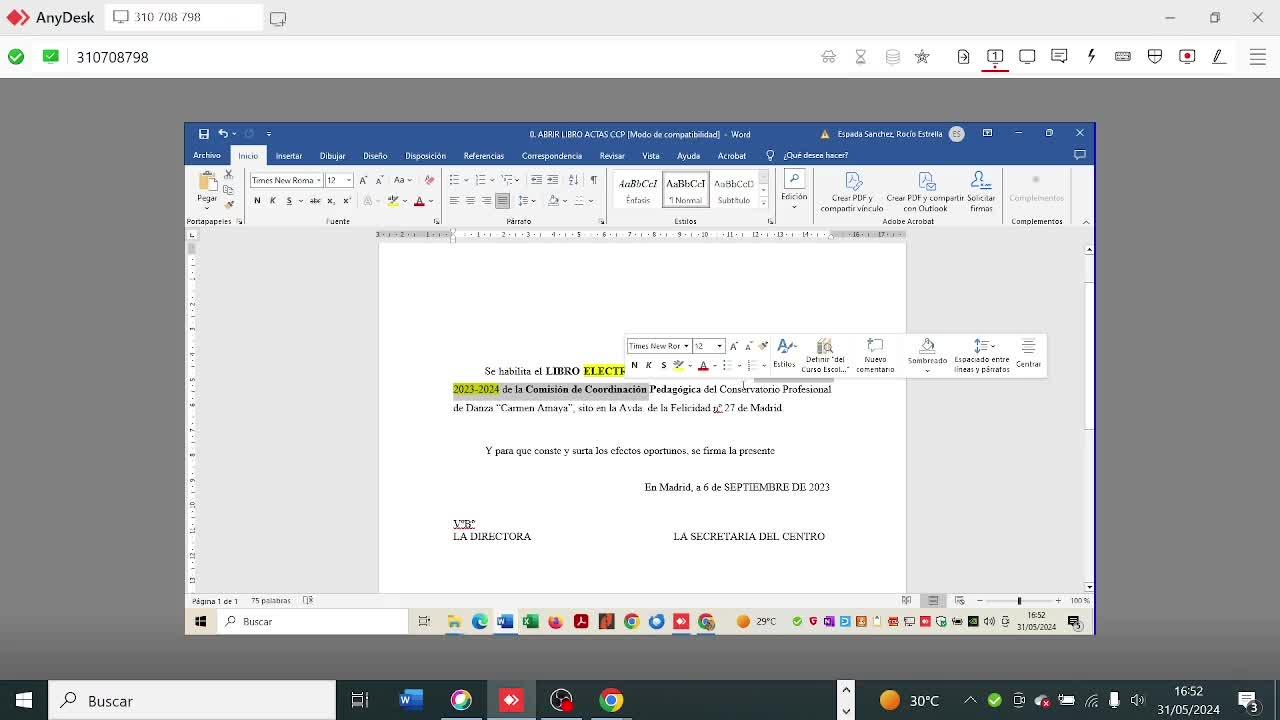Sort text with the A-Z icon
The height and width of the screenshot is (720, 1280).
573,180
